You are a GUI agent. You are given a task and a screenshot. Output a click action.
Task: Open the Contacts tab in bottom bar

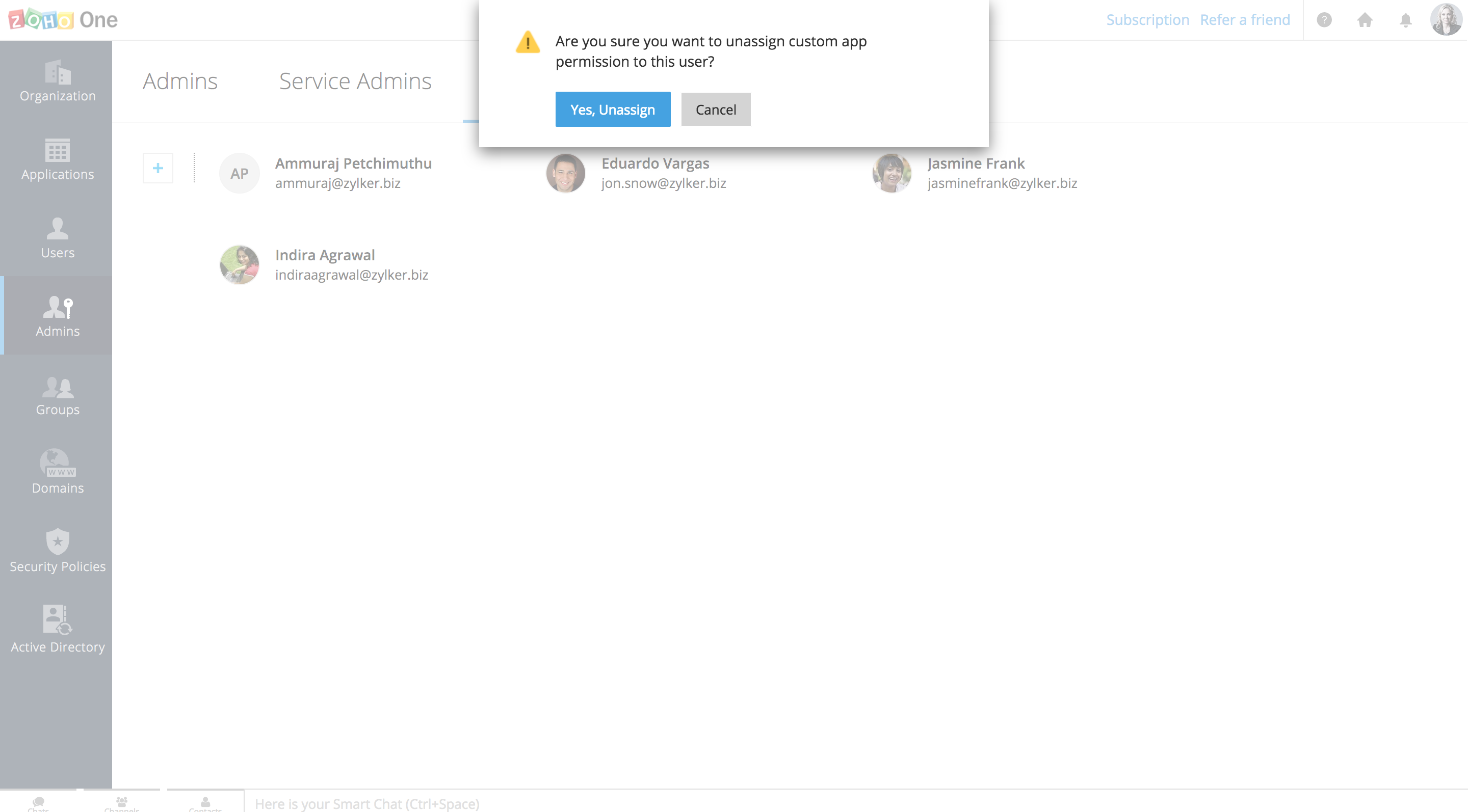pyautogui.click(x=205, y=802)
